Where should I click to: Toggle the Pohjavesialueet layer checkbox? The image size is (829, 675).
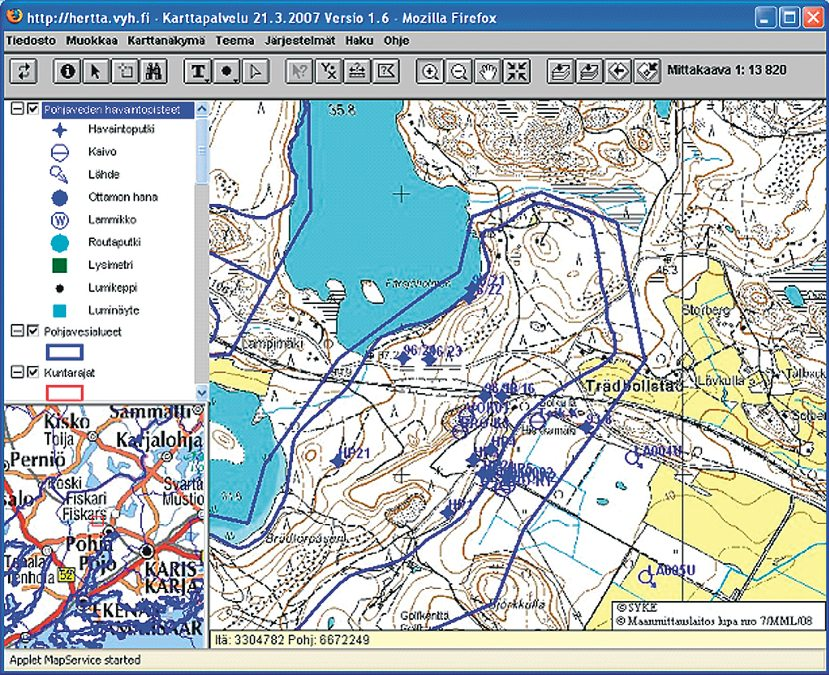(33, 331)
